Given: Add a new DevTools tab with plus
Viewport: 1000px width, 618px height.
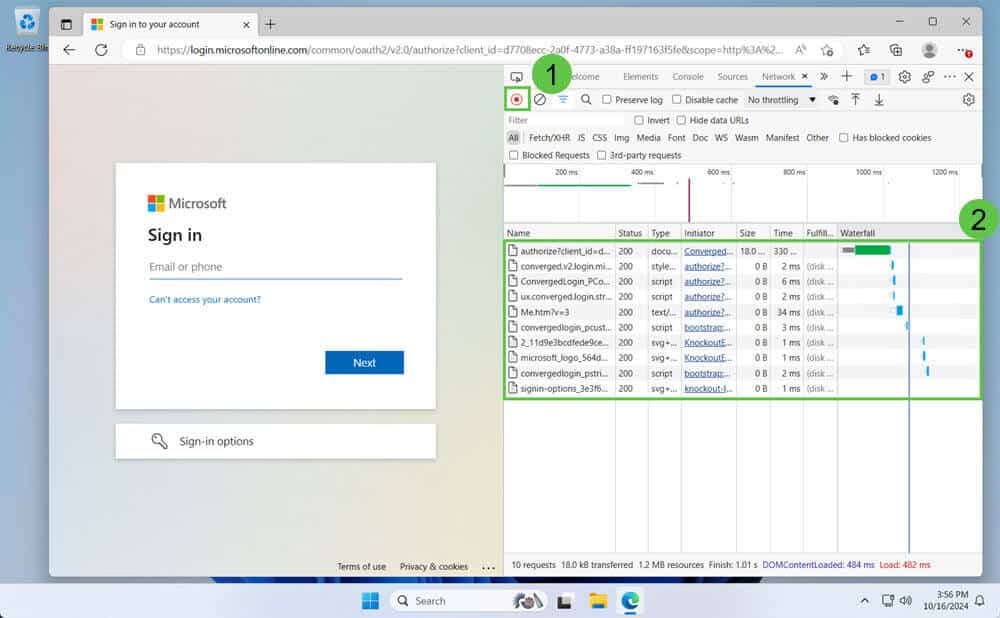Looking at the screenshot, I should point(846,77).
